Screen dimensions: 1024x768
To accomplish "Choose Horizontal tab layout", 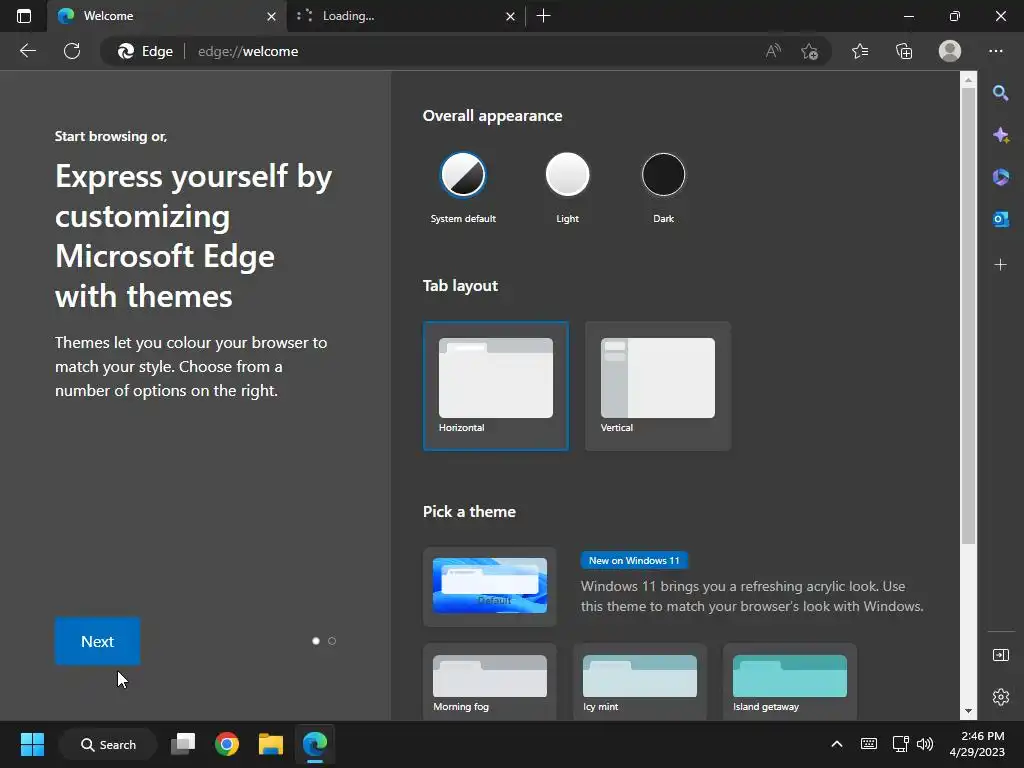I will [x=496, y=386].
